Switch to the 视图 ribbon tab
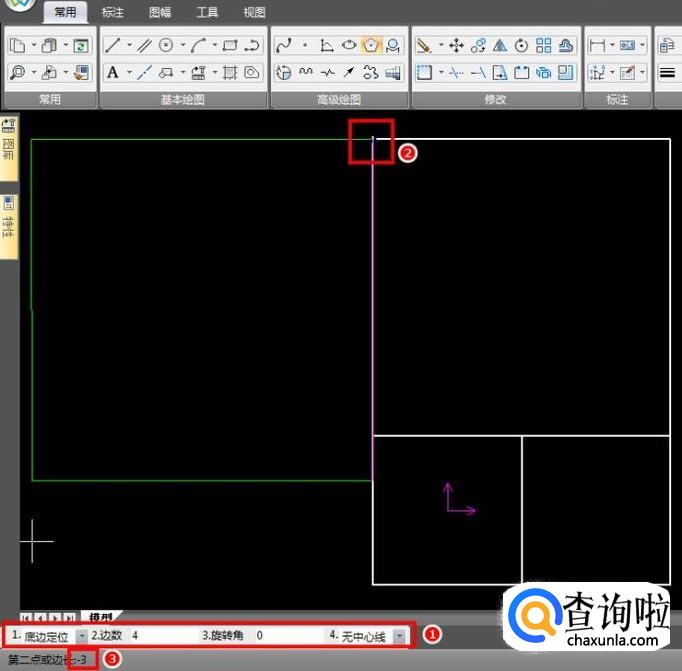682x671 pixels. [254, 13]
